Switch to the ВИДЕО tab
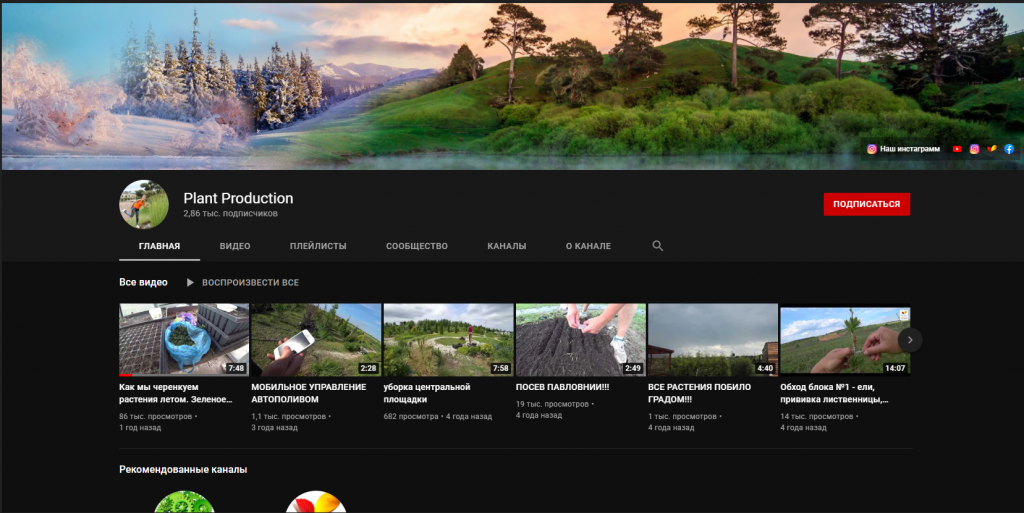 pos(235,246)
